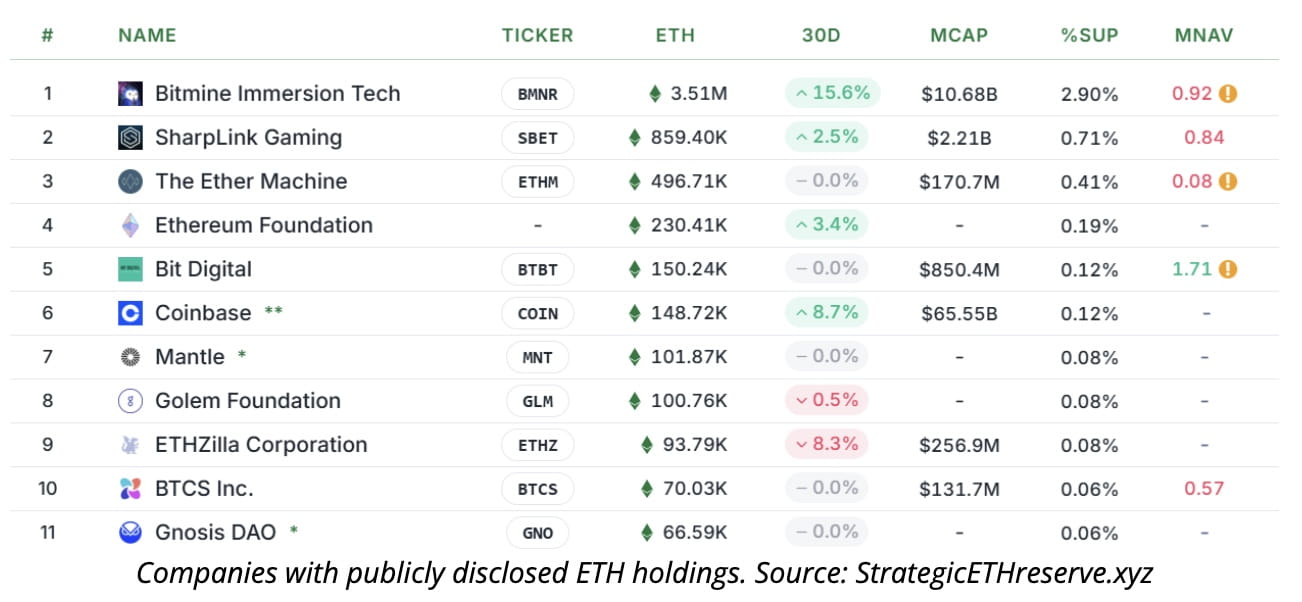This screenshot has height=602, width=1302.
Task: Click The Ether Machine logo icon
Action: point(130,182)
